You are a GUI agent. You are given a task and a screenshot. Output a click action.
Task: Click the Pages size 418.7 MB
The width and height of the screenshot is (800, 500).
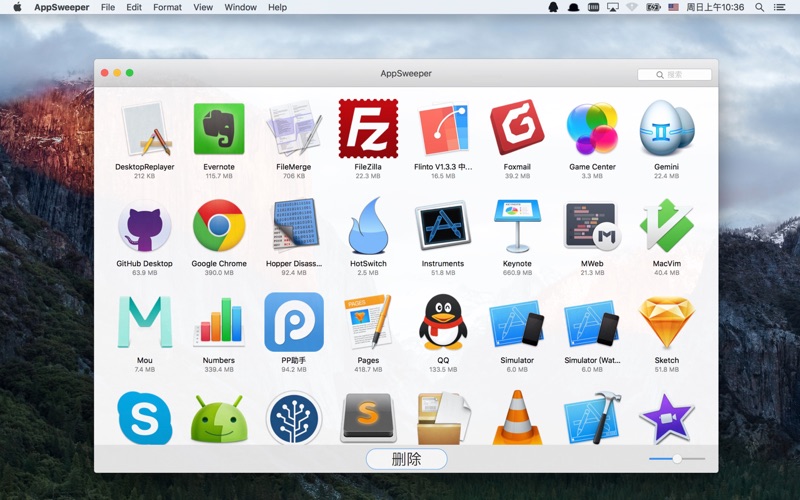click(368, 369)
